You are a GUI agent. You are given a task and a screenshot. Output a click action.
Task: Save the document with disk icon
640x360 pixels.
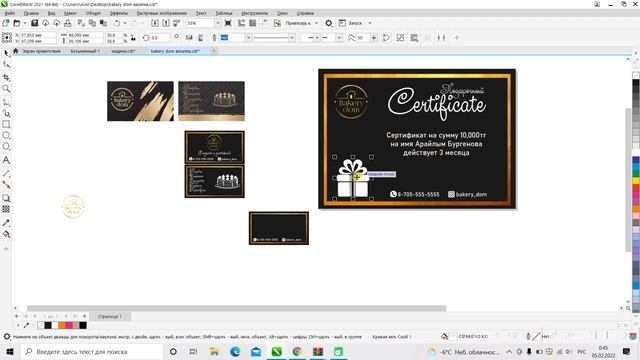click(x=35, y=23)
